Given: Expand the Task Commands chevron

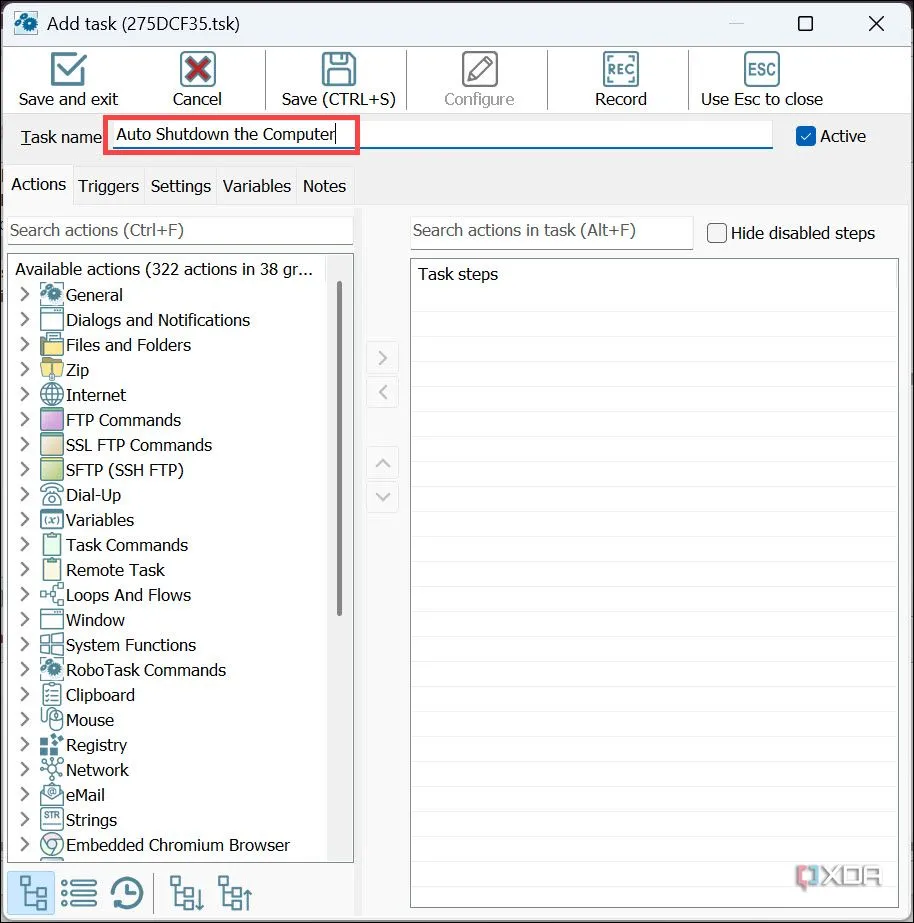Looking at the screenshot, I should (x=24, y=544).
